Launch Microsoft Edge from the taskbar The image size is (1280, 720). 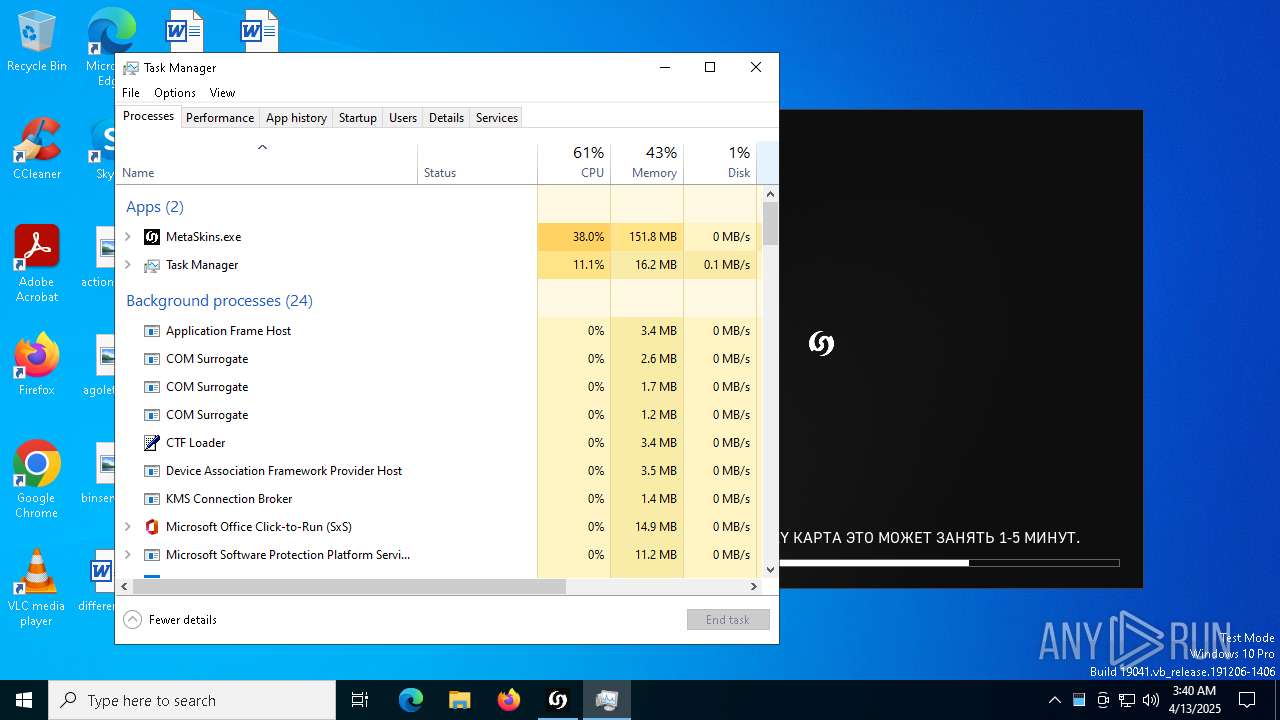(x=411, y=700)
